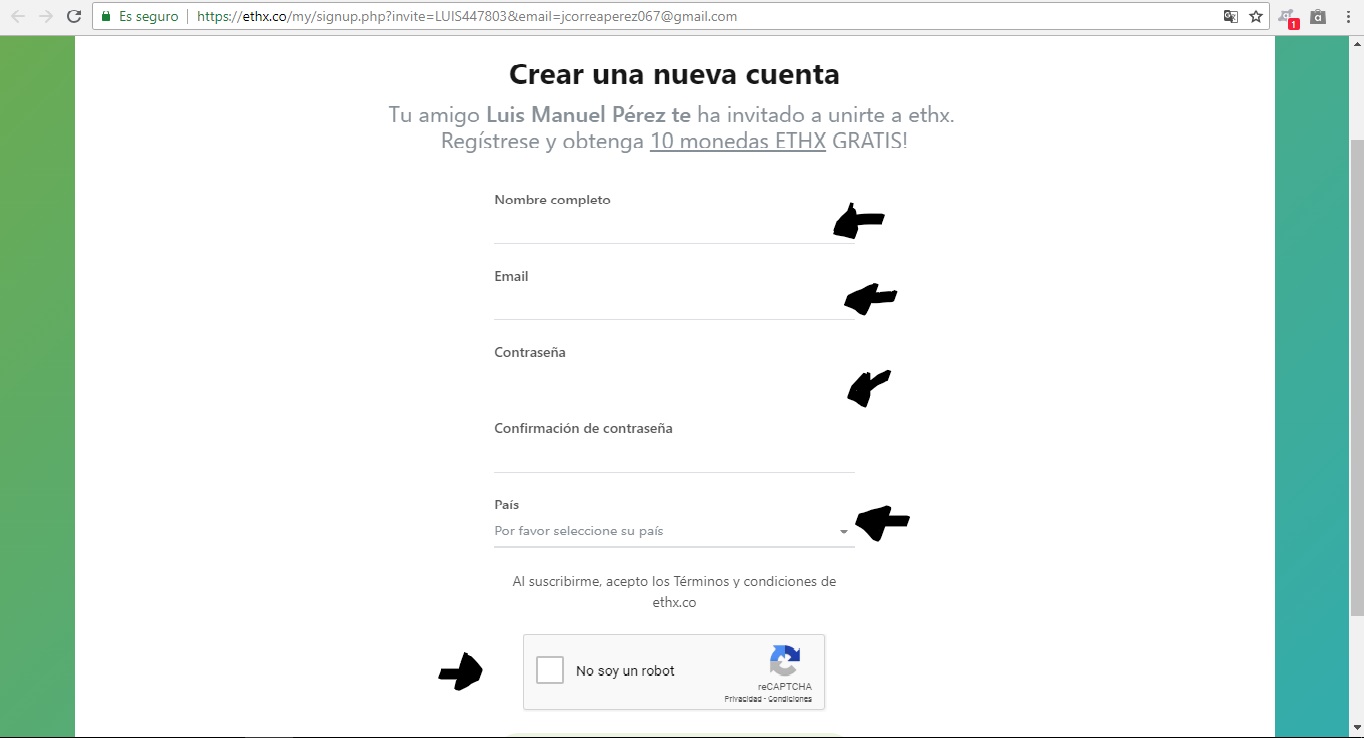Focus the Email input field
The width and height of the screenshot is (1364, 738).
pos(674,303)
